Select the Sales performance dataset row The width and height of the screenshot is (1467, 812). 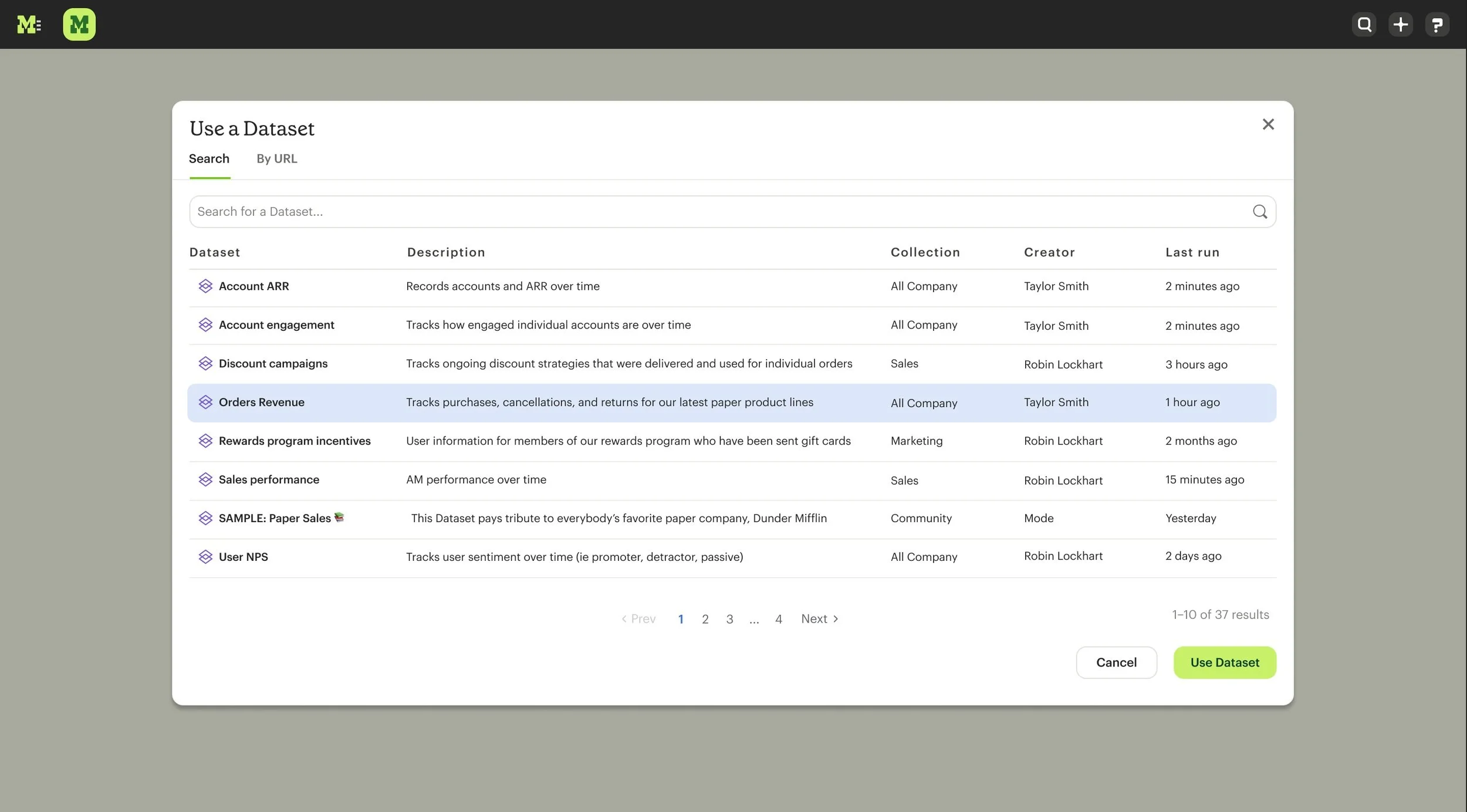(269, 480)
